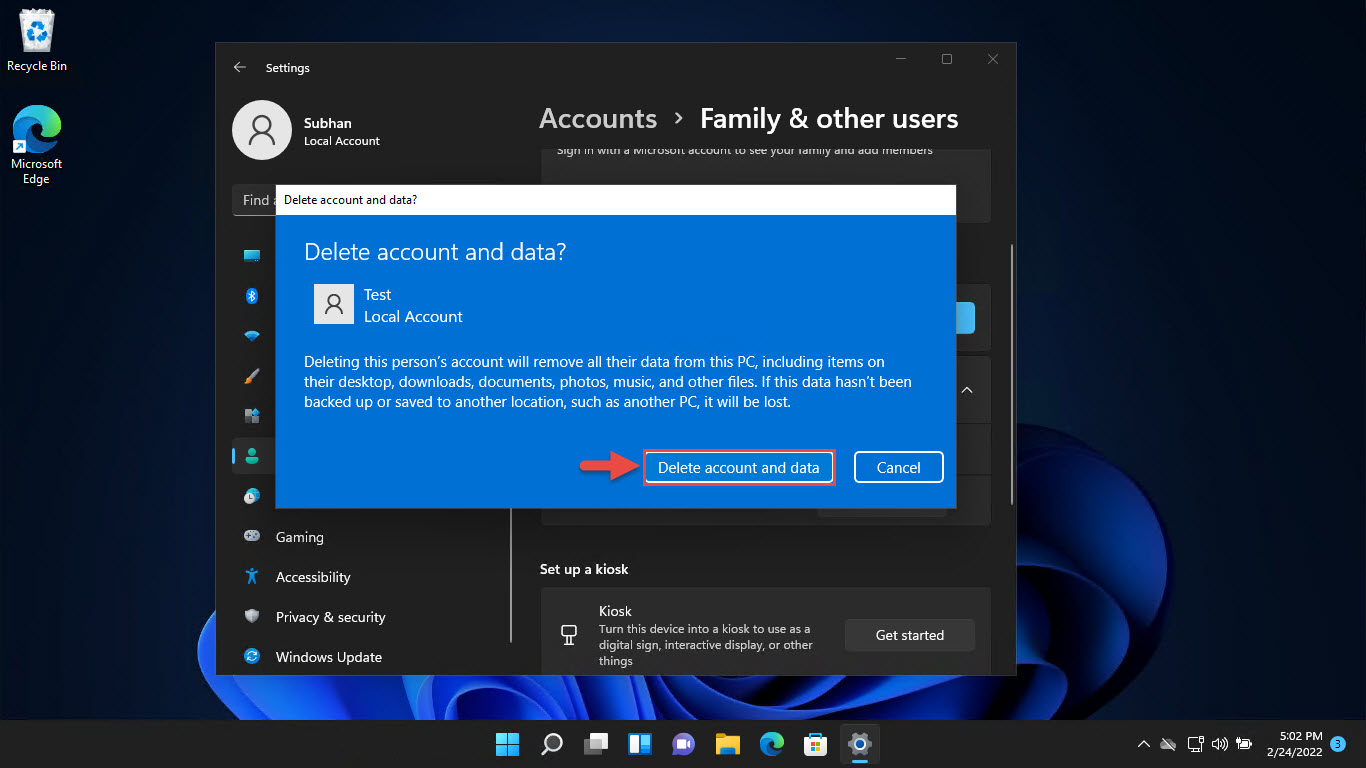Open Bluetooth & devices sidebar icon
The width and height of the screenshot is (1366, 768).
252,296
